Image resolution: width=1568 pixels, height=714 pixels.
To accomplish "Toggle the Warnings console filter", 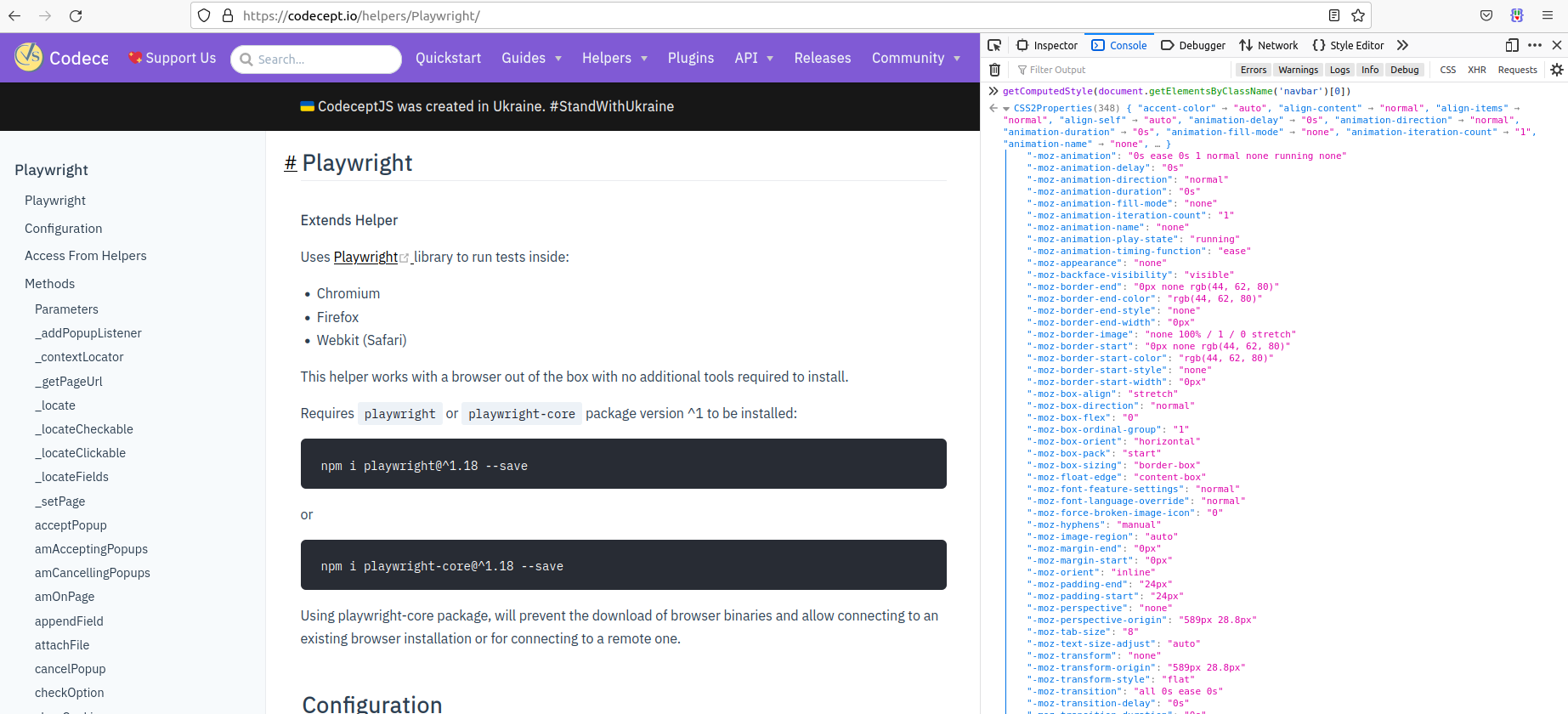I will [1299, 70].
